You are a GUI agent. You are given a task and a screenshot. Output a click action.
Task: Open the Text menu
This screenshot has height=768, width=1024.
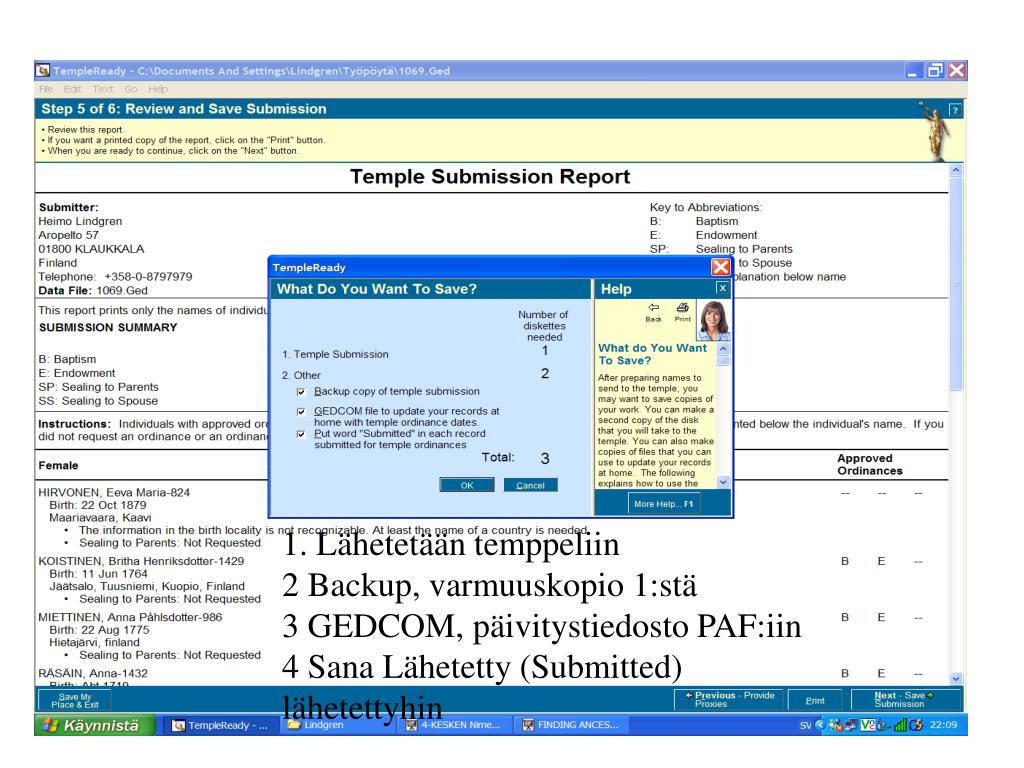[x=103, y=89]
